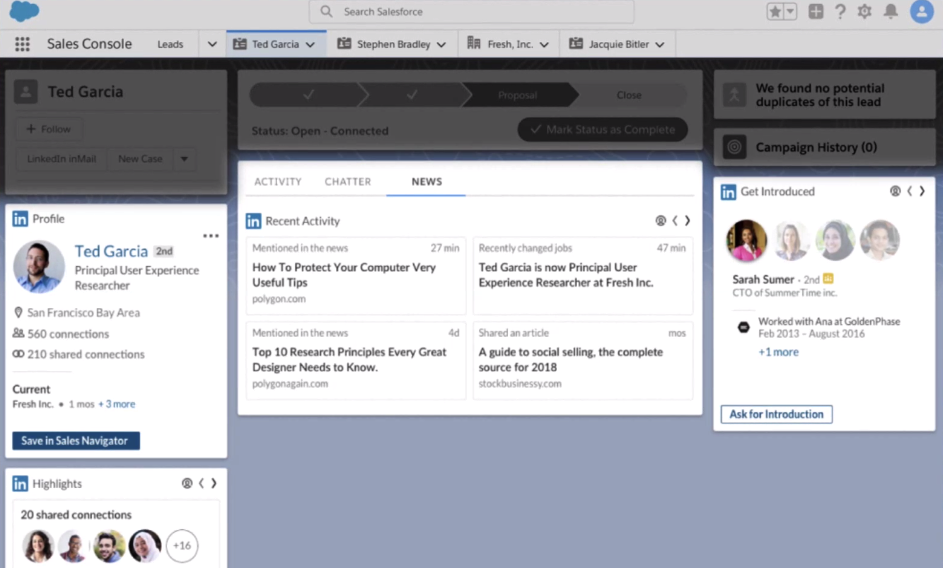Click the LinkedIn icon in Profile panel

coord(20,218)
